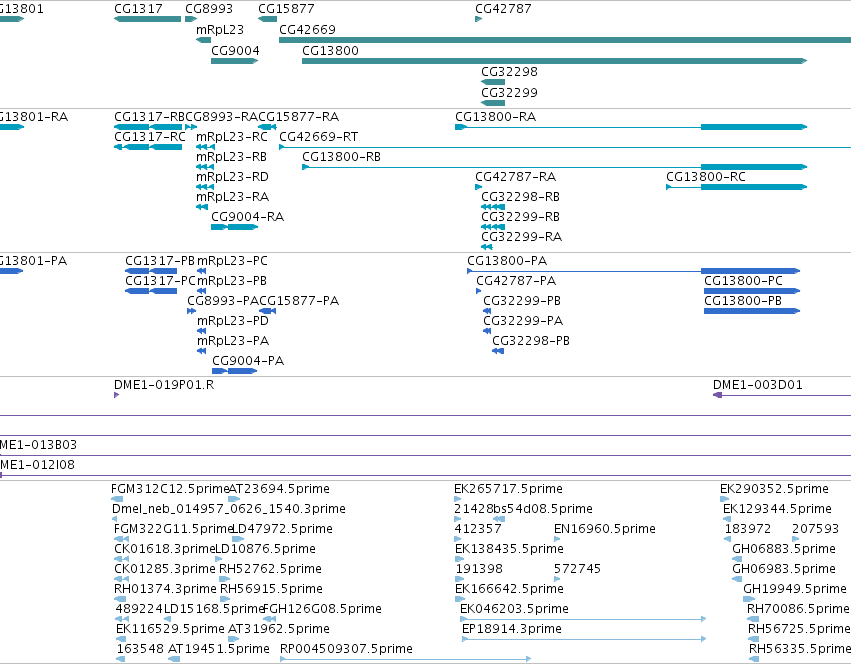Click protein CG13800-PB label
This screenshot has width=851, height=664.
pyautogui.click(x=743, y=301)
